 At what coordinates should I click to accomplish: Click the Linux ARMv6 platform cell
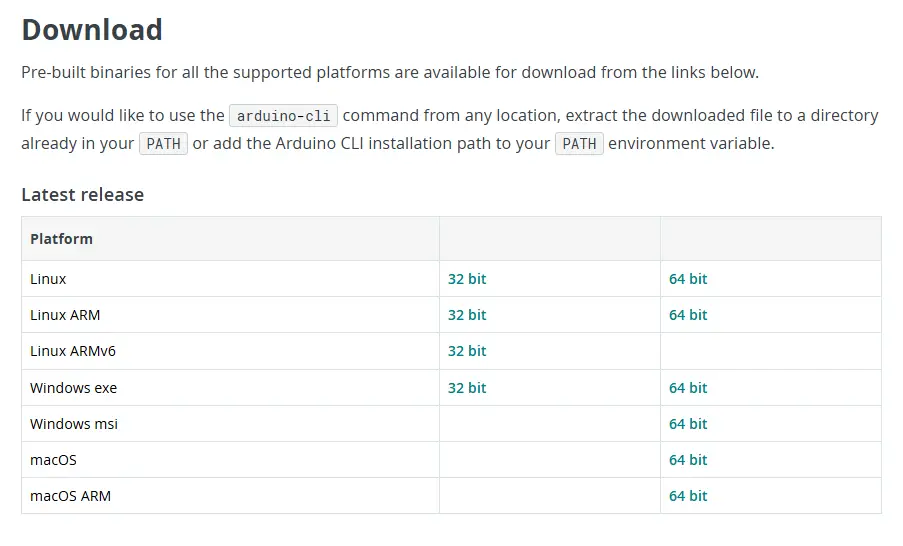(230, 351)
